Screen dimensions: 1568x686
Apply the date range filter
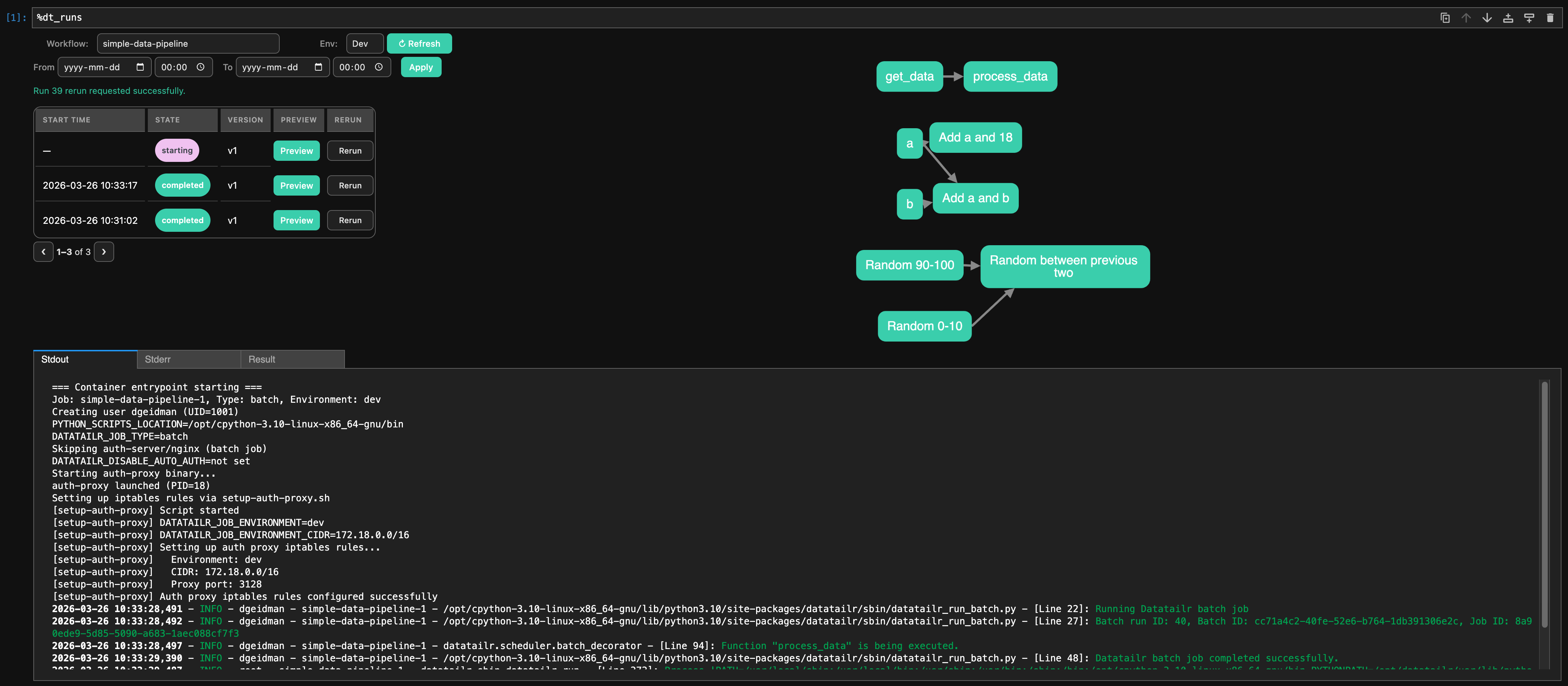click(421, 67)
